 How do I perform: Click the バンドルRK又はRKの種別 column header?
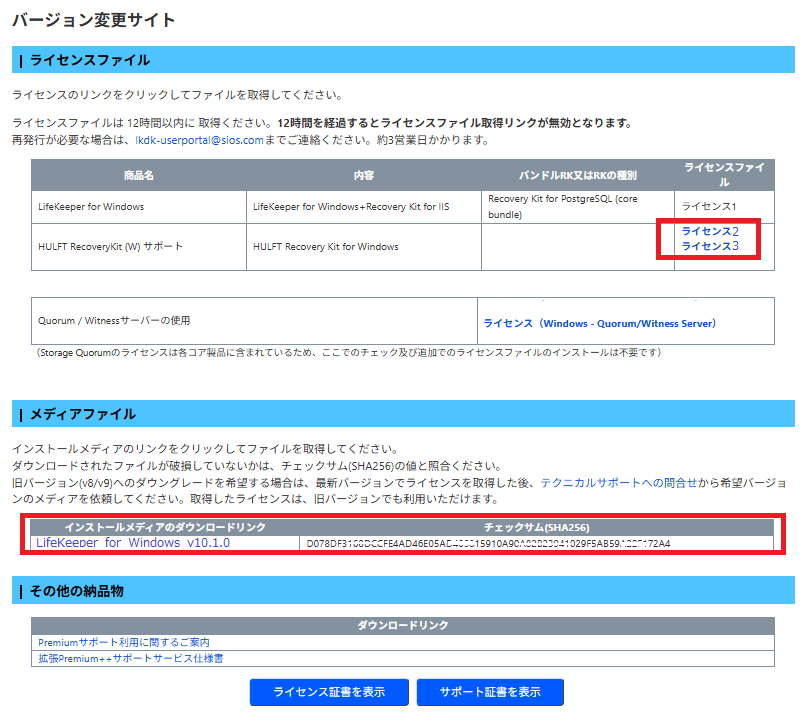tap(577, 175)
